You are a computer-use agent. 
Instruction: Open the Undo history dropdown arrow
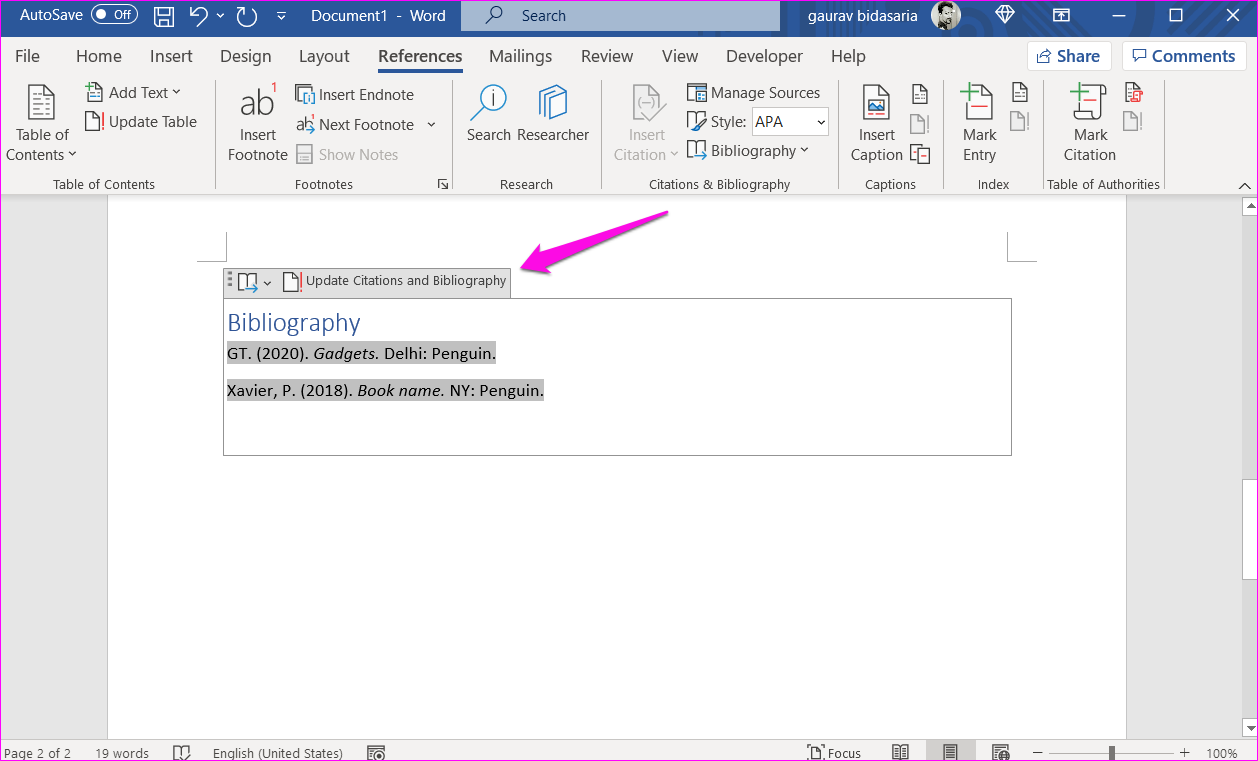220,16
